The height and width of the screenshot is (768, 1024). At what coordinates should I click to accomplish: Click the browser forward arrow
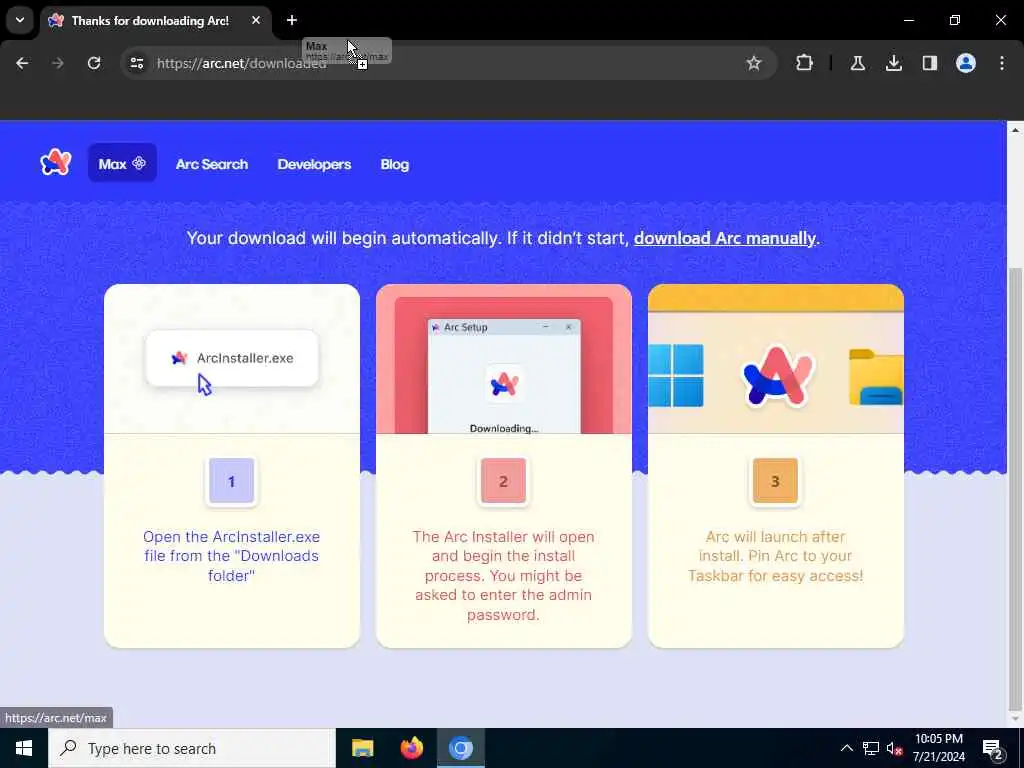[58, 63]
